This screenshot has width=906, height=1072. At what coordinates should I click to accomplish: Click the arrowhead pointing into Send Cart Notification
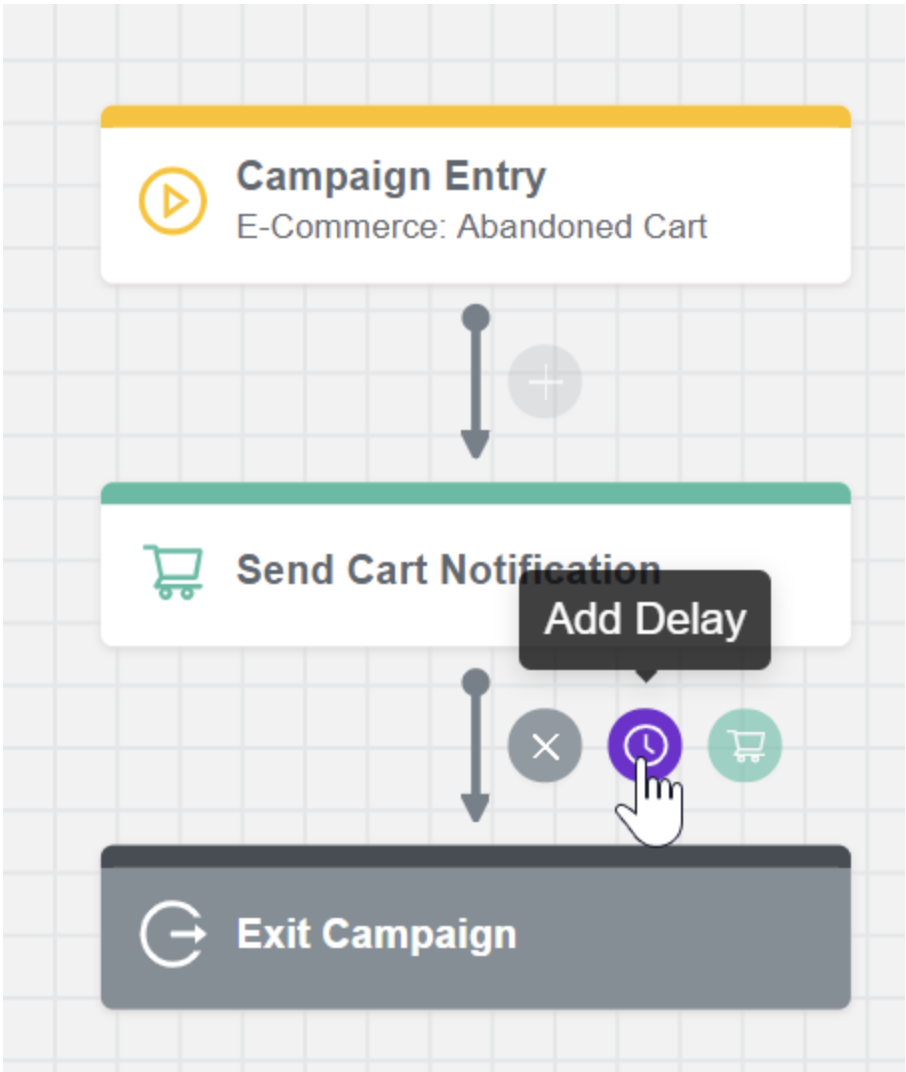475,444
